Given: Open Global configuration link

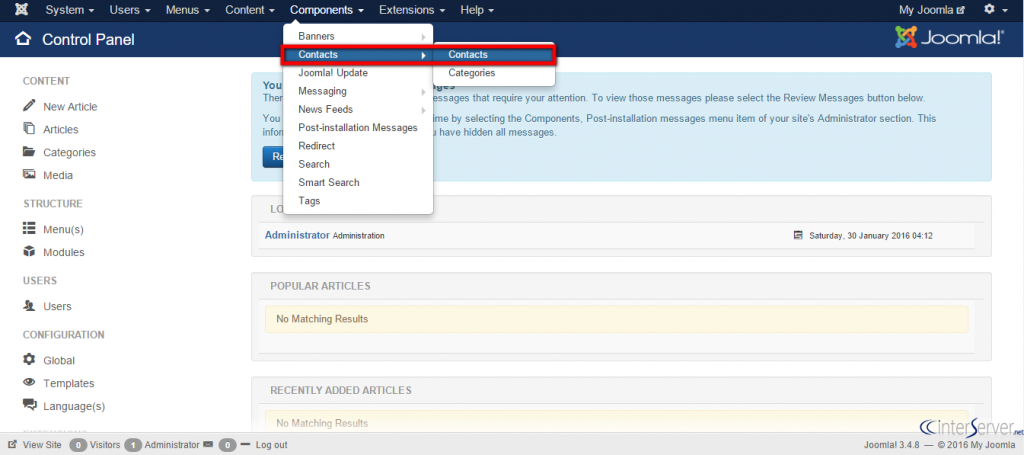Looking at the screenshot, I should [x=59, y=360].
